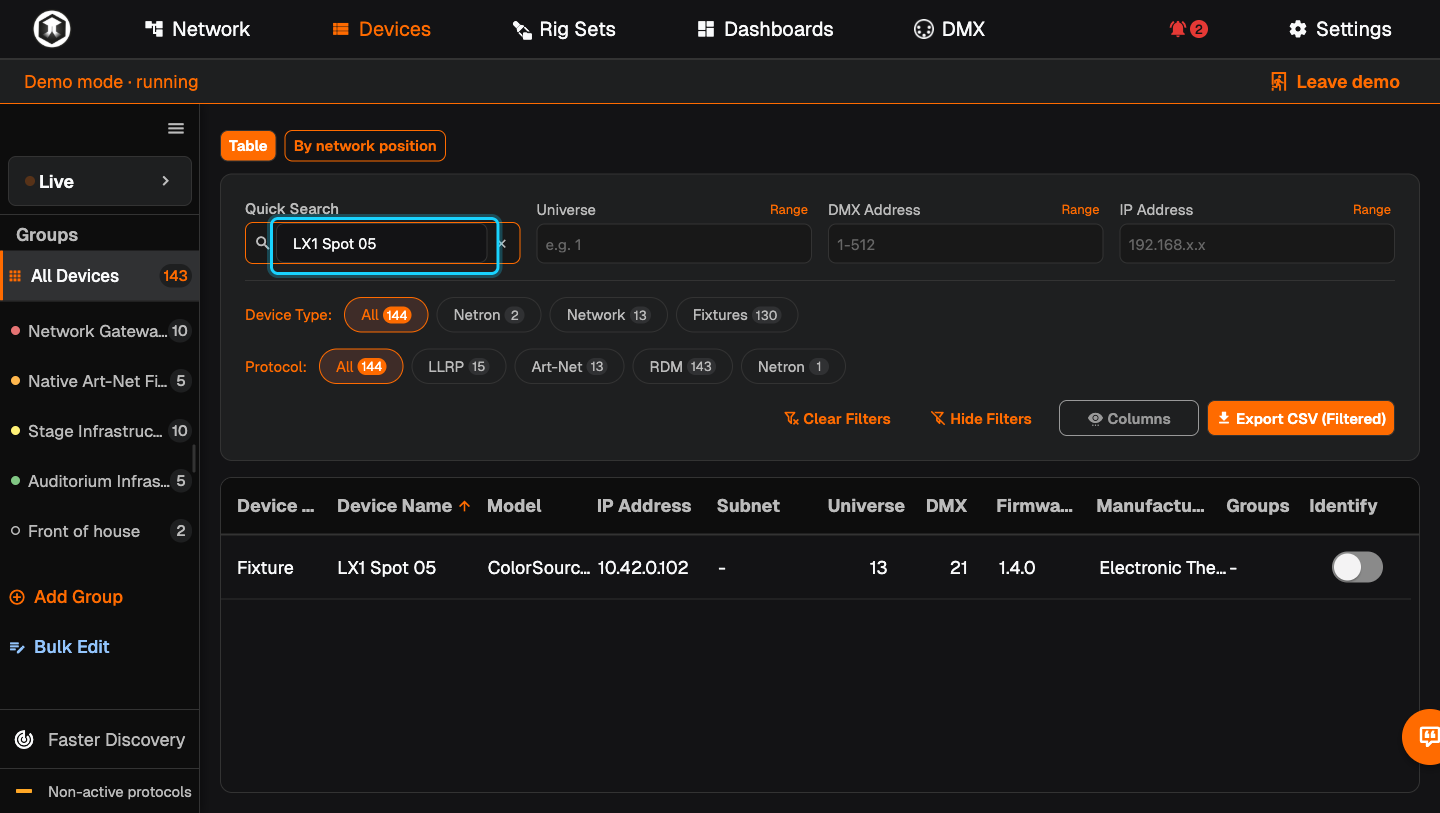
Task: Click Clear Filters
Action: point(838,419)
